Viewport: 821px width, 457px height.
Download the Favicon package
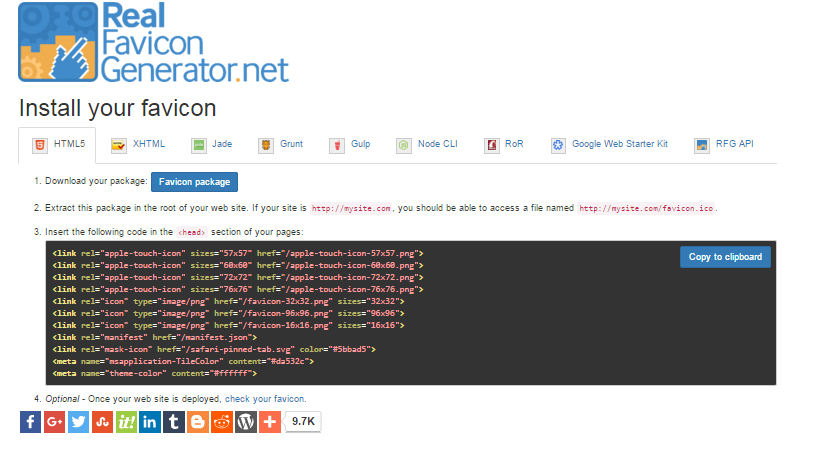click(x=194, y=182)
